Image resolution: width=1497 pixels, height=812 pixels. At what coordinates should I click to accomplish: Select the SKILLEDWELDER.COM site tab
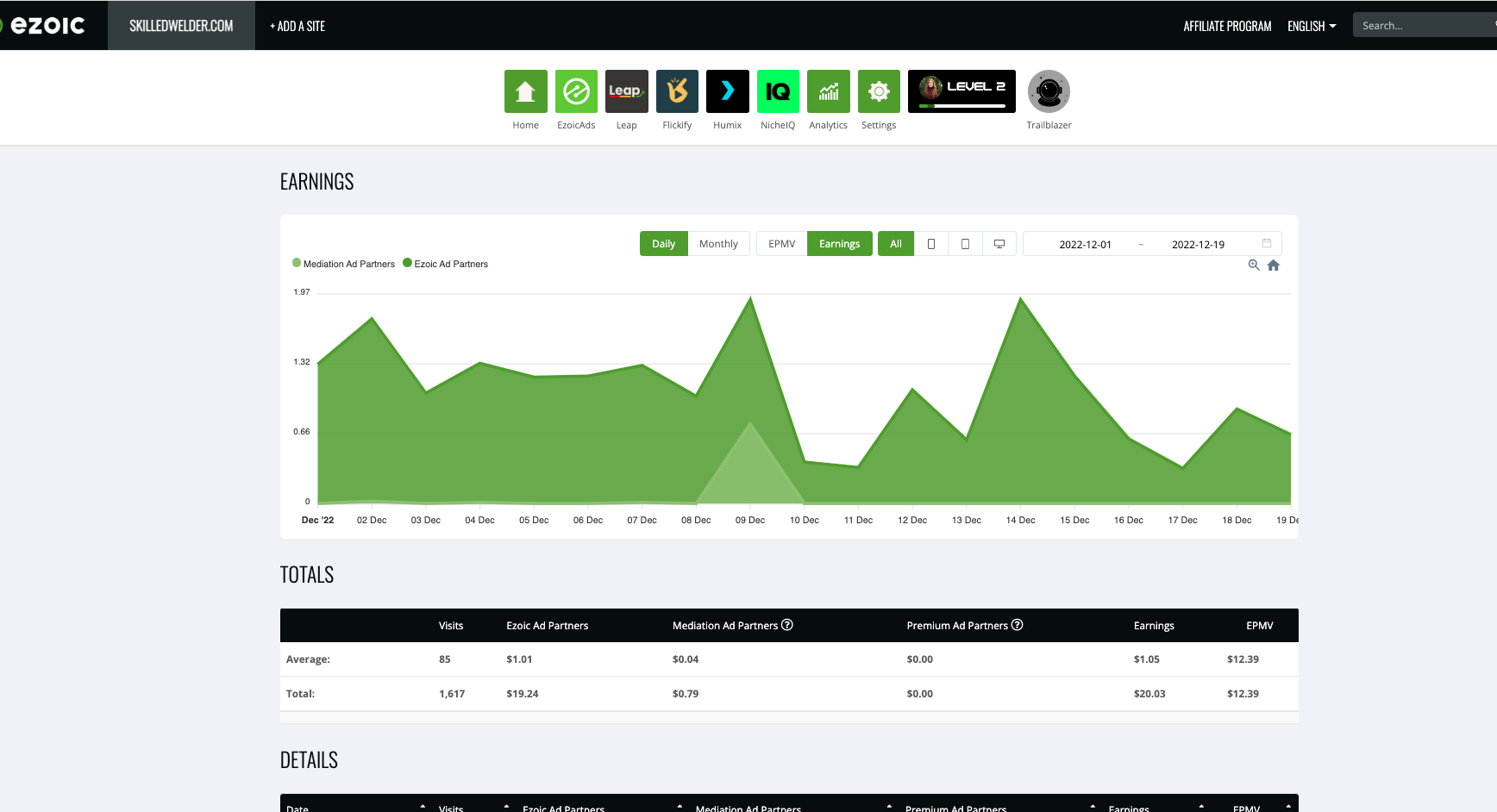click(181, 26)
